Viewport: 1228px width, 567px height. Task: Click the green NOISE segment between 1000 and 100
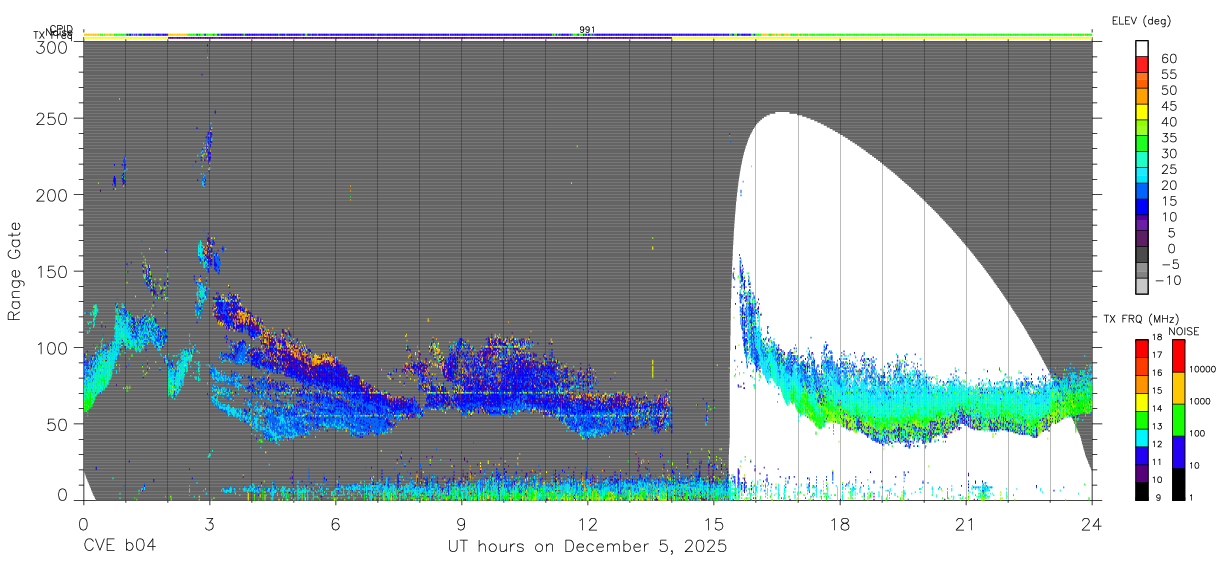tap(1179, 420)
